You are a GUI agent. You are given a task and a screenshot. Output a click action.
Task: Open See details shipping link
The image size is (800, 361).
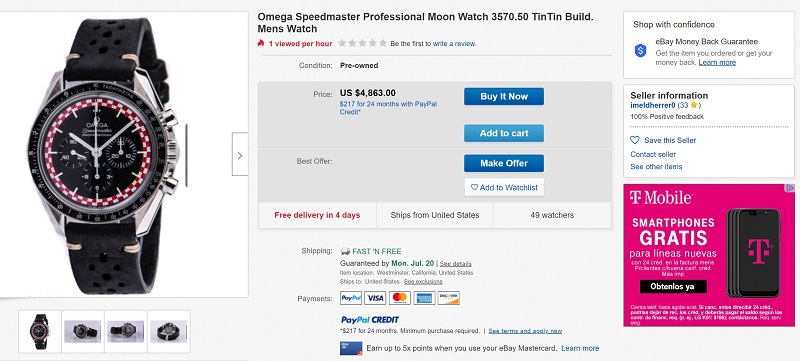point(456,264)
